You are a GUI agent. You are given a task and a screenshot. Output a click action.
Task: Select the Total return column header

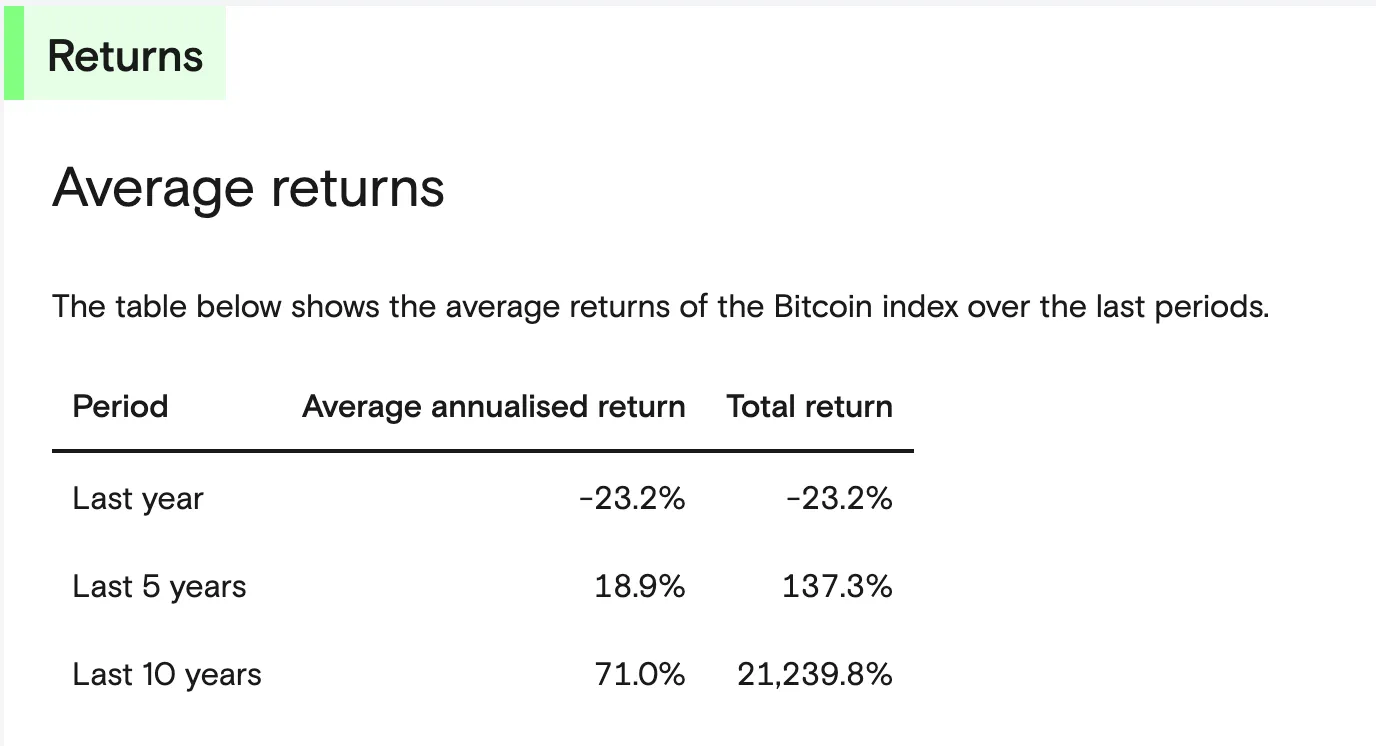pos(809,406)
